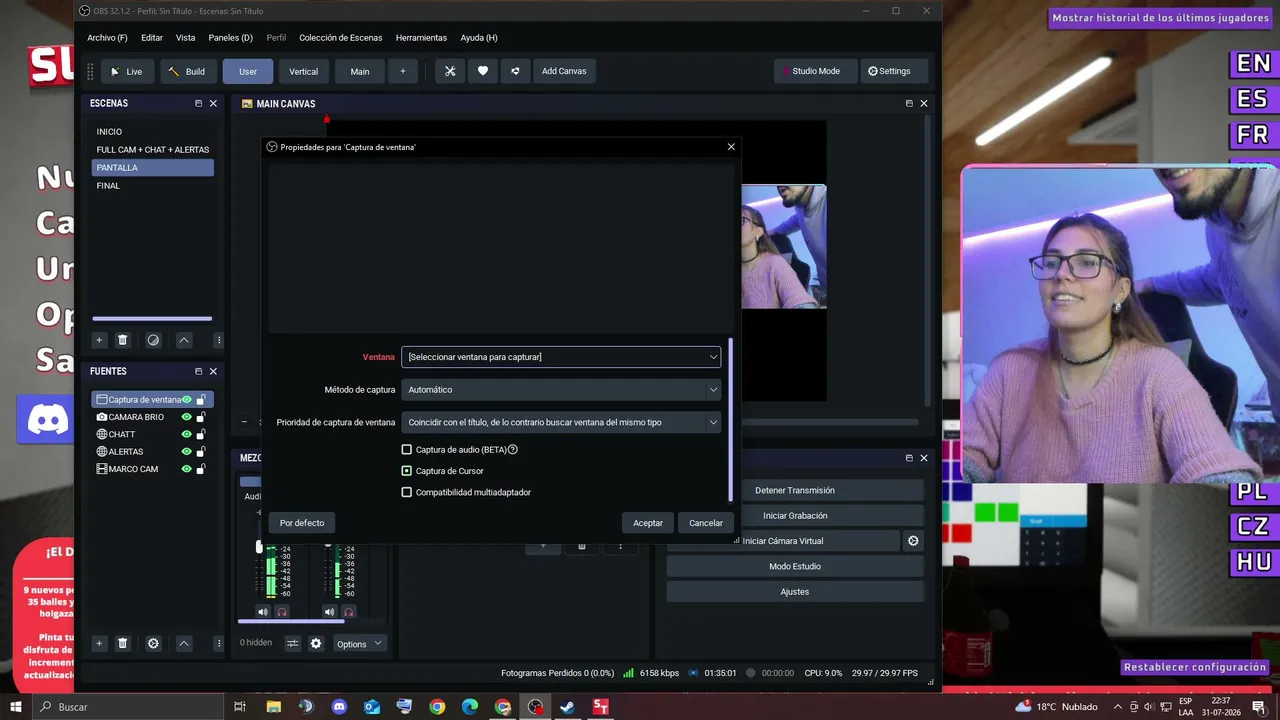Open more options dots in Fuentes panel
The image size is (1280, 720).
[x=219, y=643]
